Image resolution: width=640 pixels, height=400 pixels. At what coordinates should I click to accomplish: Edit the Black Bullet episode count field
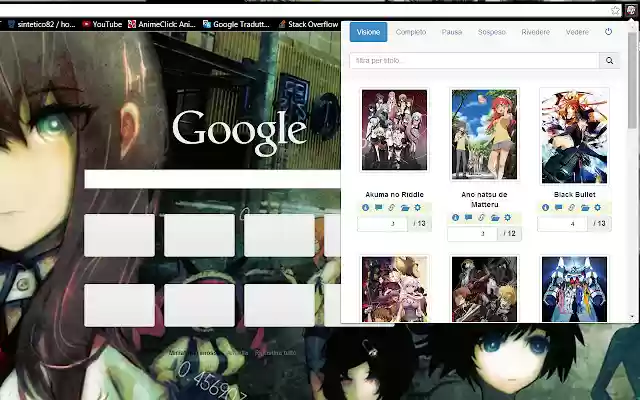[x=562, y=224]
